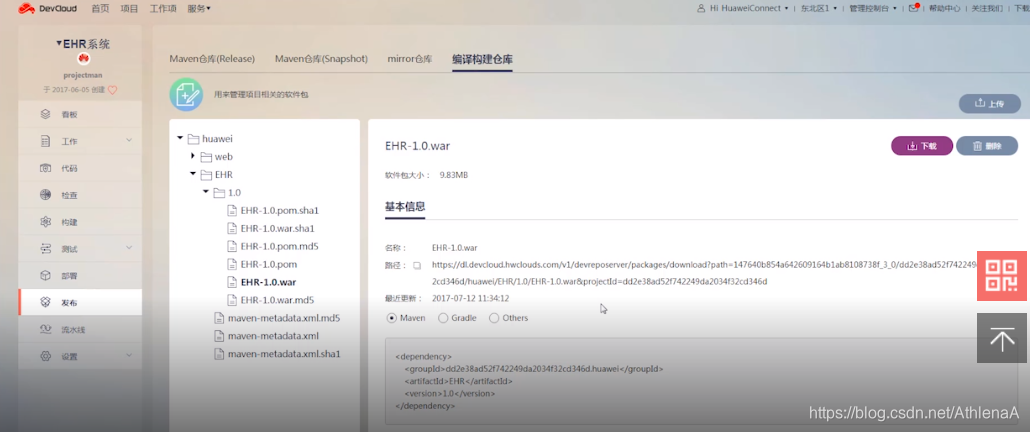Expand the 测试 sidebar chevron
This screenshot has width=1030, height=432.
pos(129,248)
